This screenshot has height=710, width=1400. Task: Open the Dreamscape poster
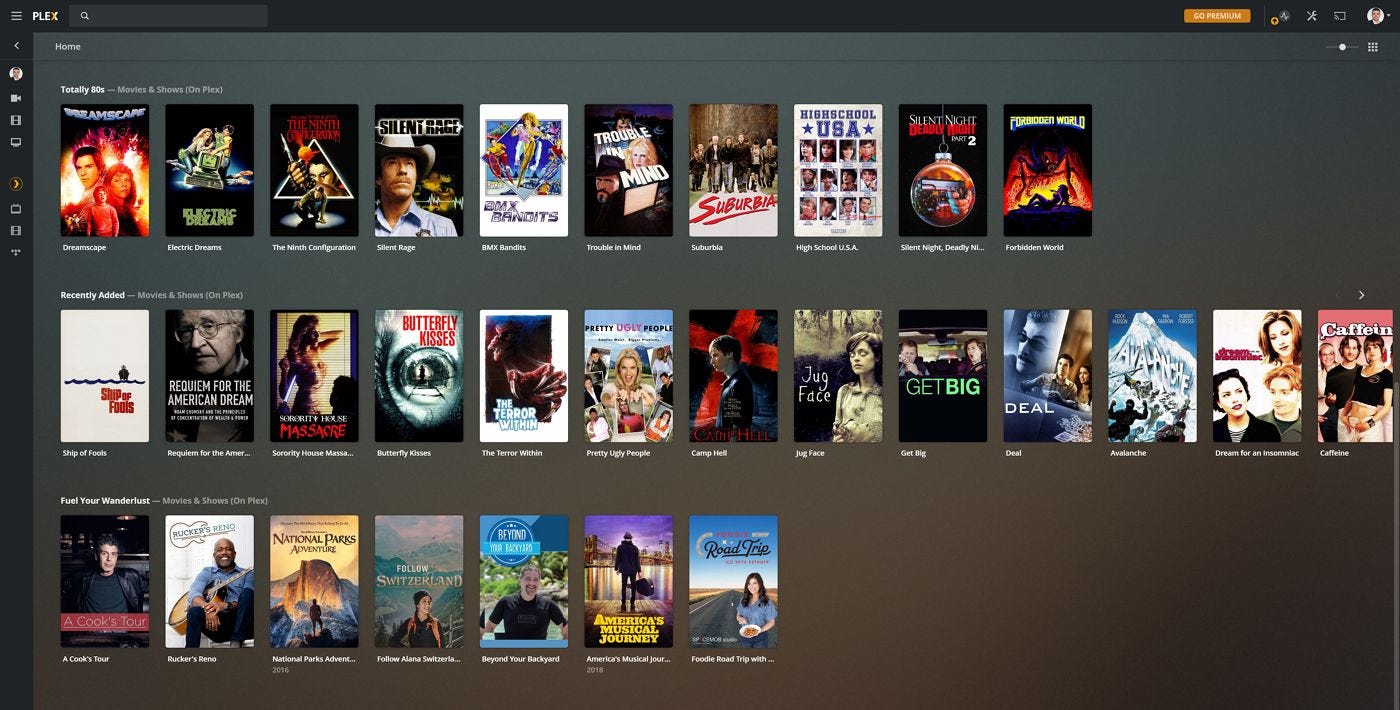(x=105, y=170)
